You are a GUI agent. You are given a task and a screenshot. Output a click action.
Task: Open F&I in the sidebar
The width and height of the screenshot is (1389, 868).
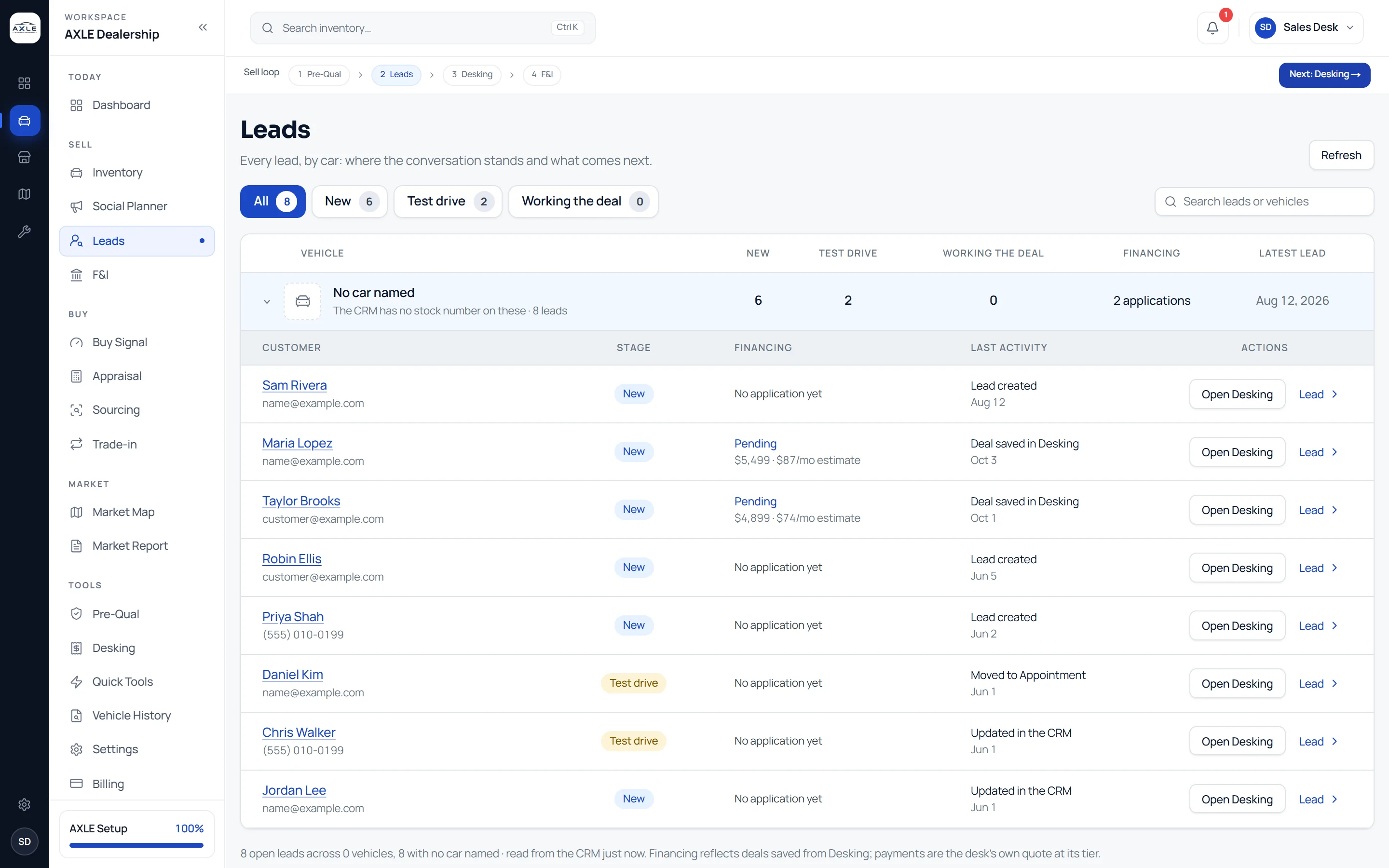(x=136, y=275)
